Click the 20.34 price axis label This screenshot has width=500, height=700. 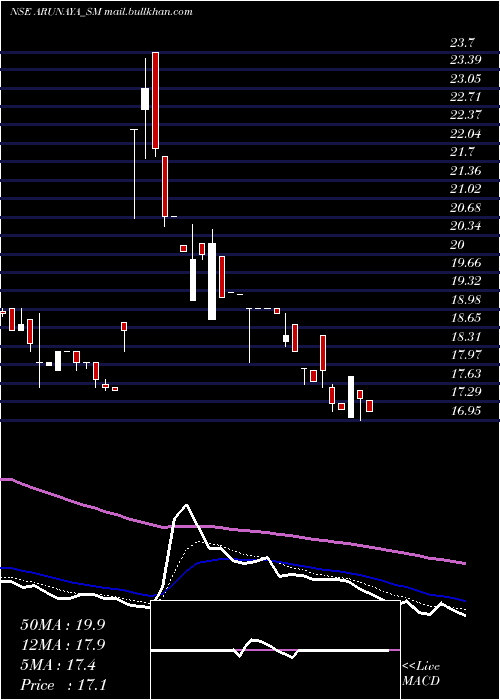pos(466,227)
